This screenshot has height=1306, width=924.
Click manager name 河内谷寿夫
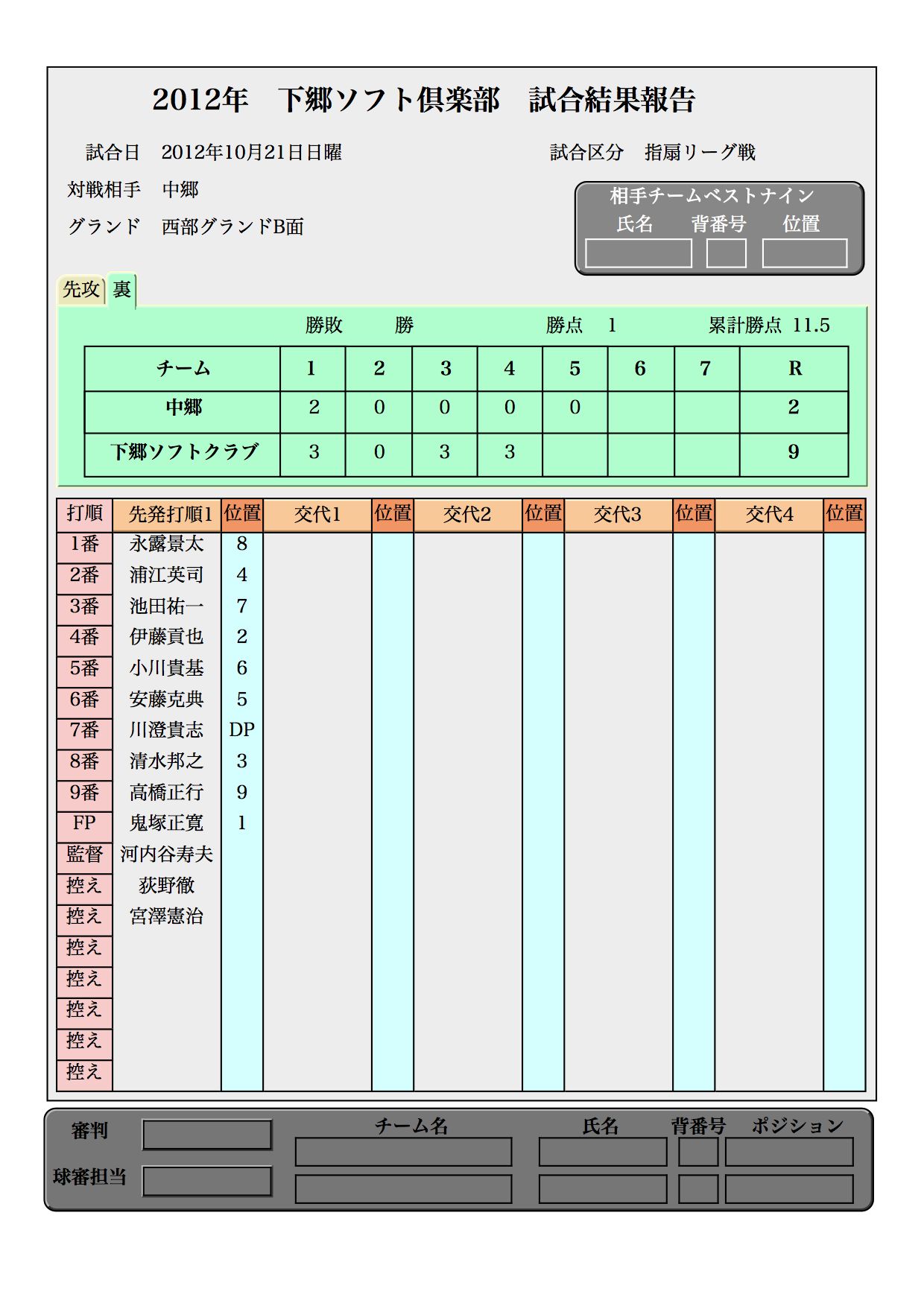[167, 855]
